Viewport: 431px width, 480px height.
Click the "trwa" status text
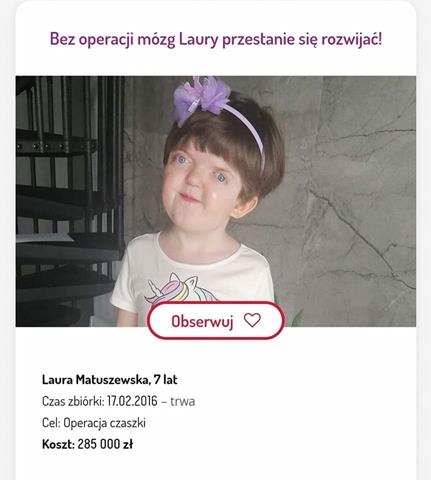click(183, 401)
